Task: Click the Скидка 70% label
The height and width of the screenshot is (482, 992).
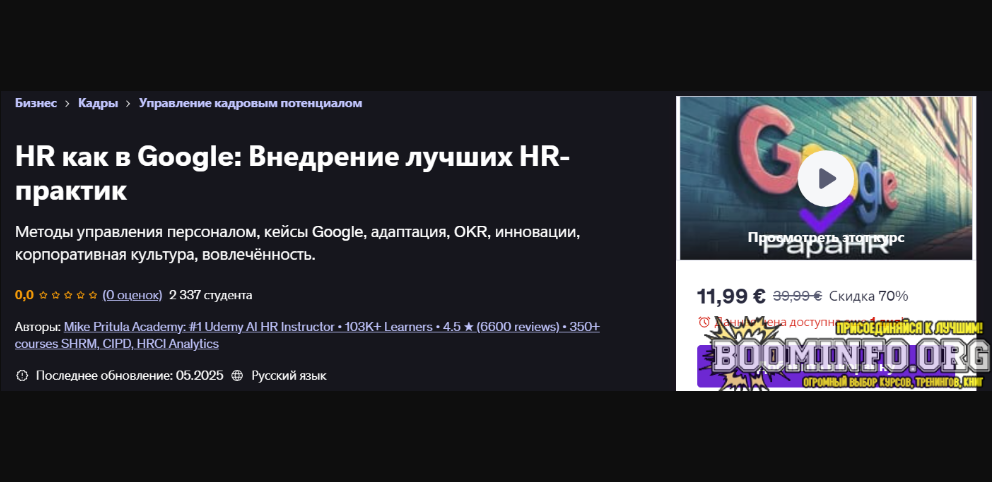Action: pos(869,296)
